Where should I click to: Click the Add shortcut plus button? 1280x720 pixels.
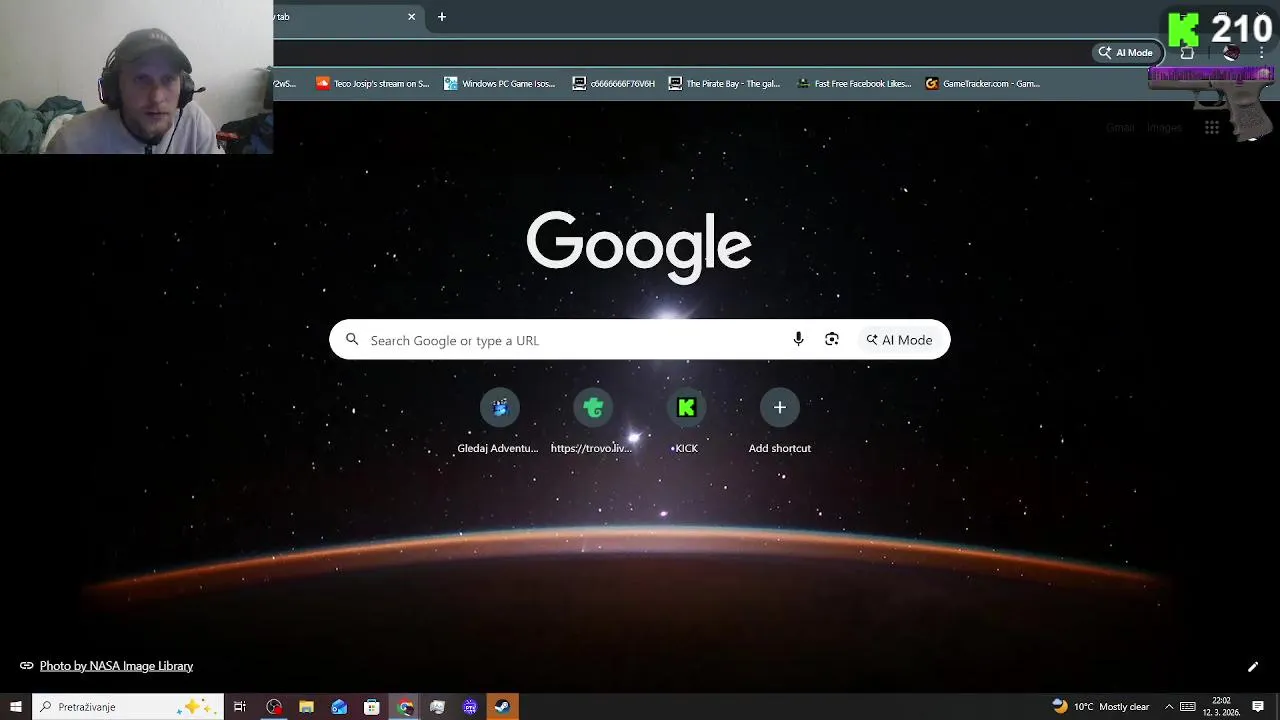(780, 407)
